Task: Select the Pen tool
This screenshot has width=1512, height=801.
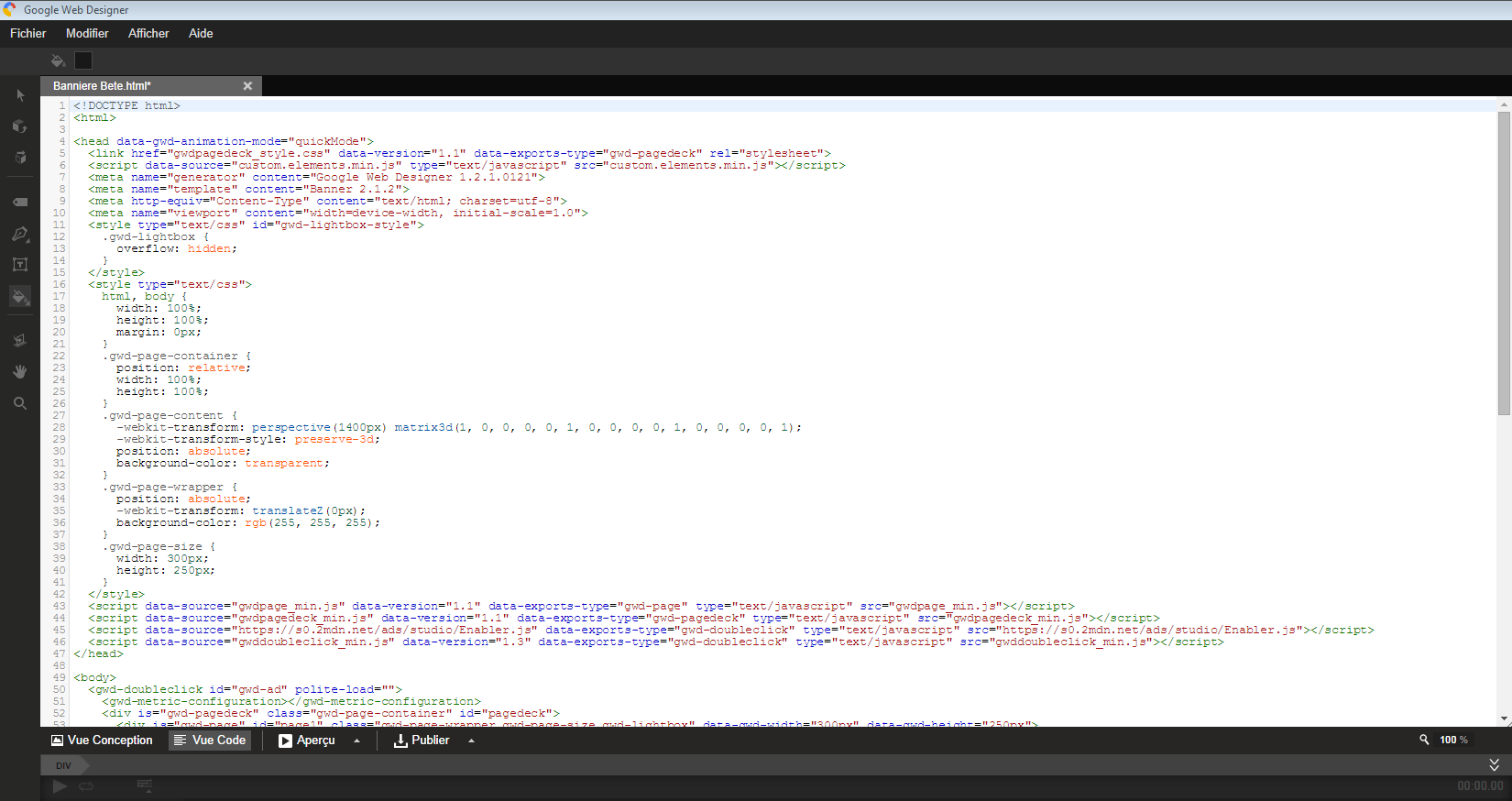Action: 20,234
